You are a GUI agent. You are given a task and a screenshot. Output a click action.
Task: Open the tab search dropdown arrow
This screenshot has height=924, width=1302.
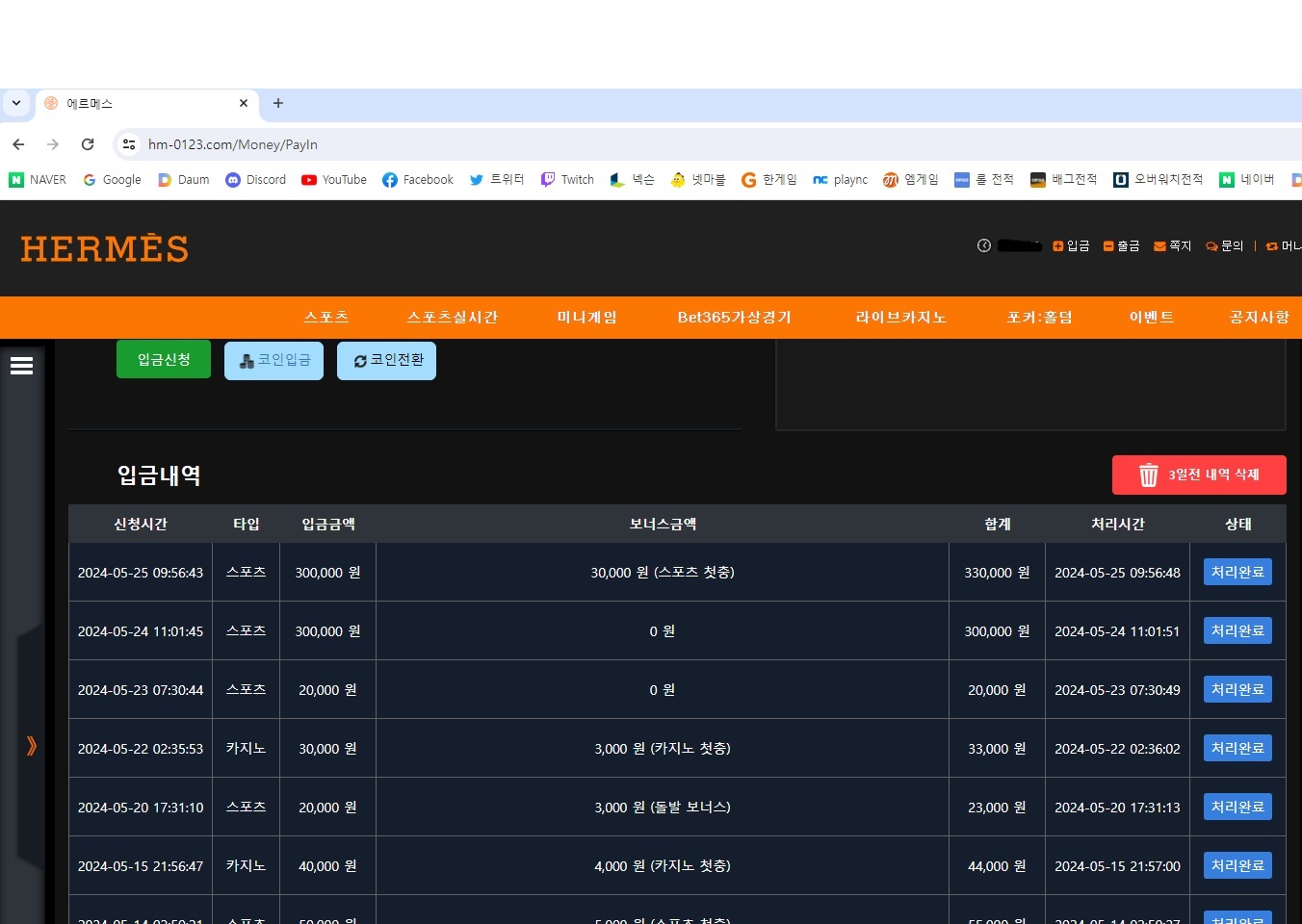[x=16, y=103]
